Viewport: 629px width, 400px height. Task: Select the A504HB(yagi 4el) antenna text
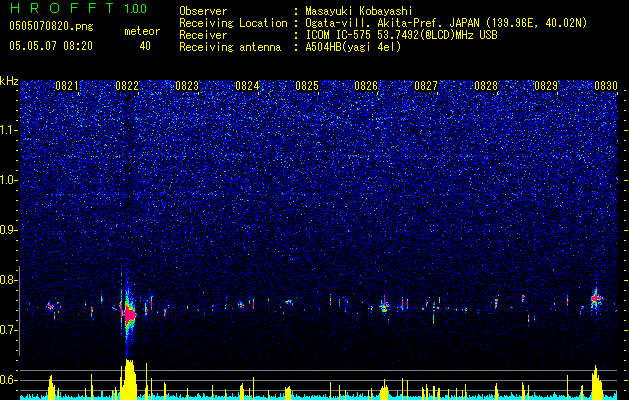point(353,47)
